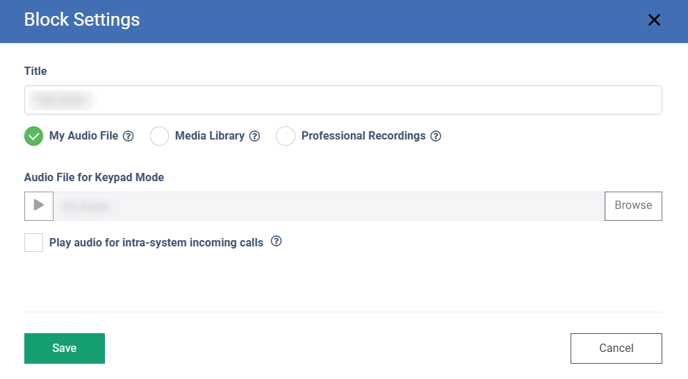Click the Play audio for intra-system label text
The image size is (688, 379).
[156, 243]
